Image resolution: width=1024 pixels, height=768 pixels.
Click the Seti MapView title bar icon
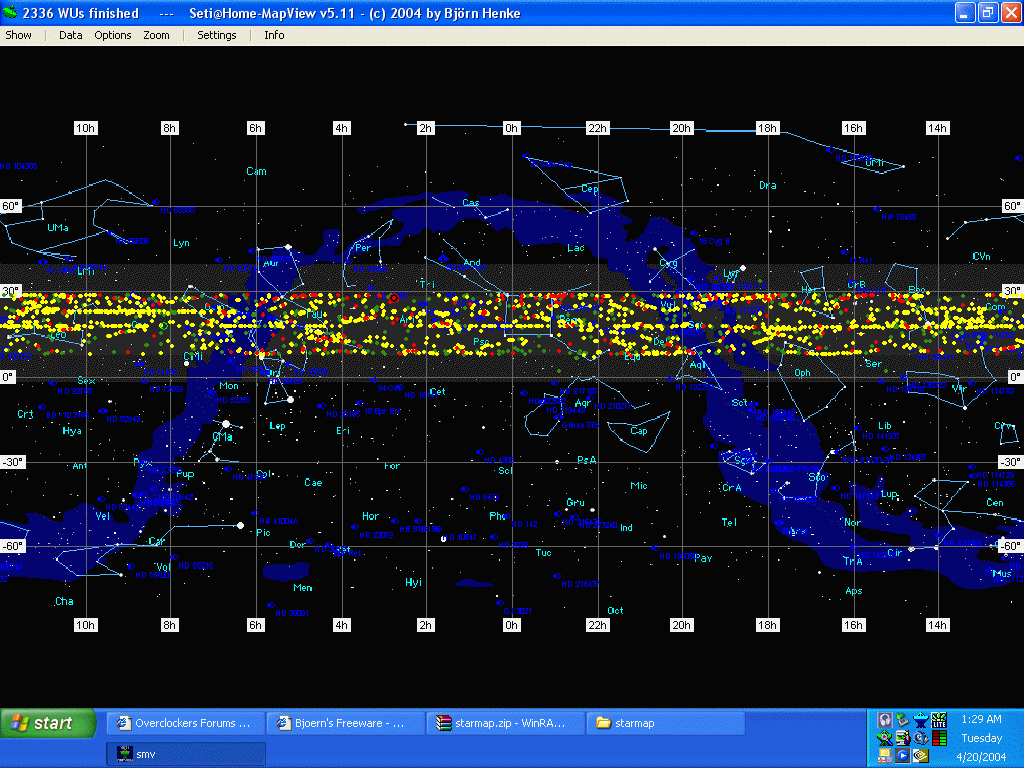(x=11, y=13)
